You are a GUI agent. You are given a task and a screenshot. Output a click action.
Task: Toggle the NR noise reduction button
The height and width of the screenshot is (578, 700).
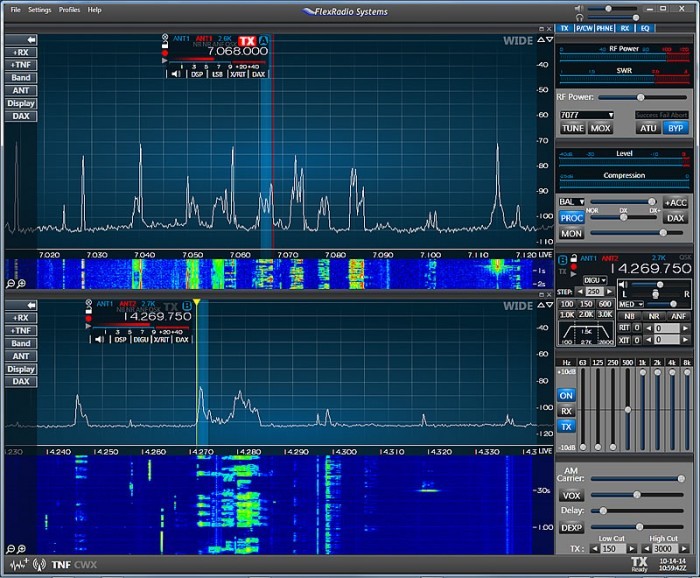pyautogui.click(x=654, y=316)
